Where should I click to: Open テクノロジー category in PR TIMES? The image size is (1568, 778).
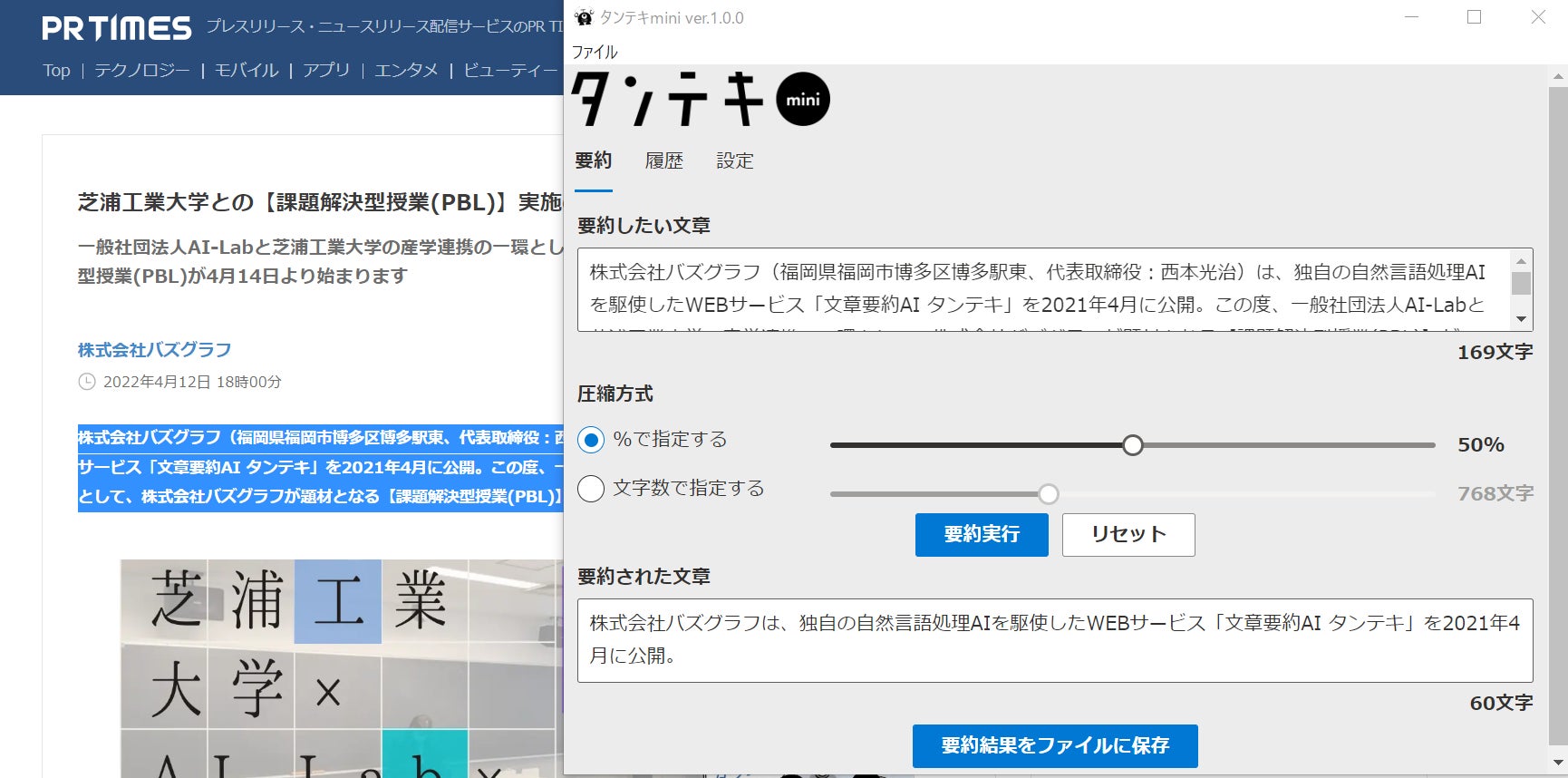tap(142, 70)
